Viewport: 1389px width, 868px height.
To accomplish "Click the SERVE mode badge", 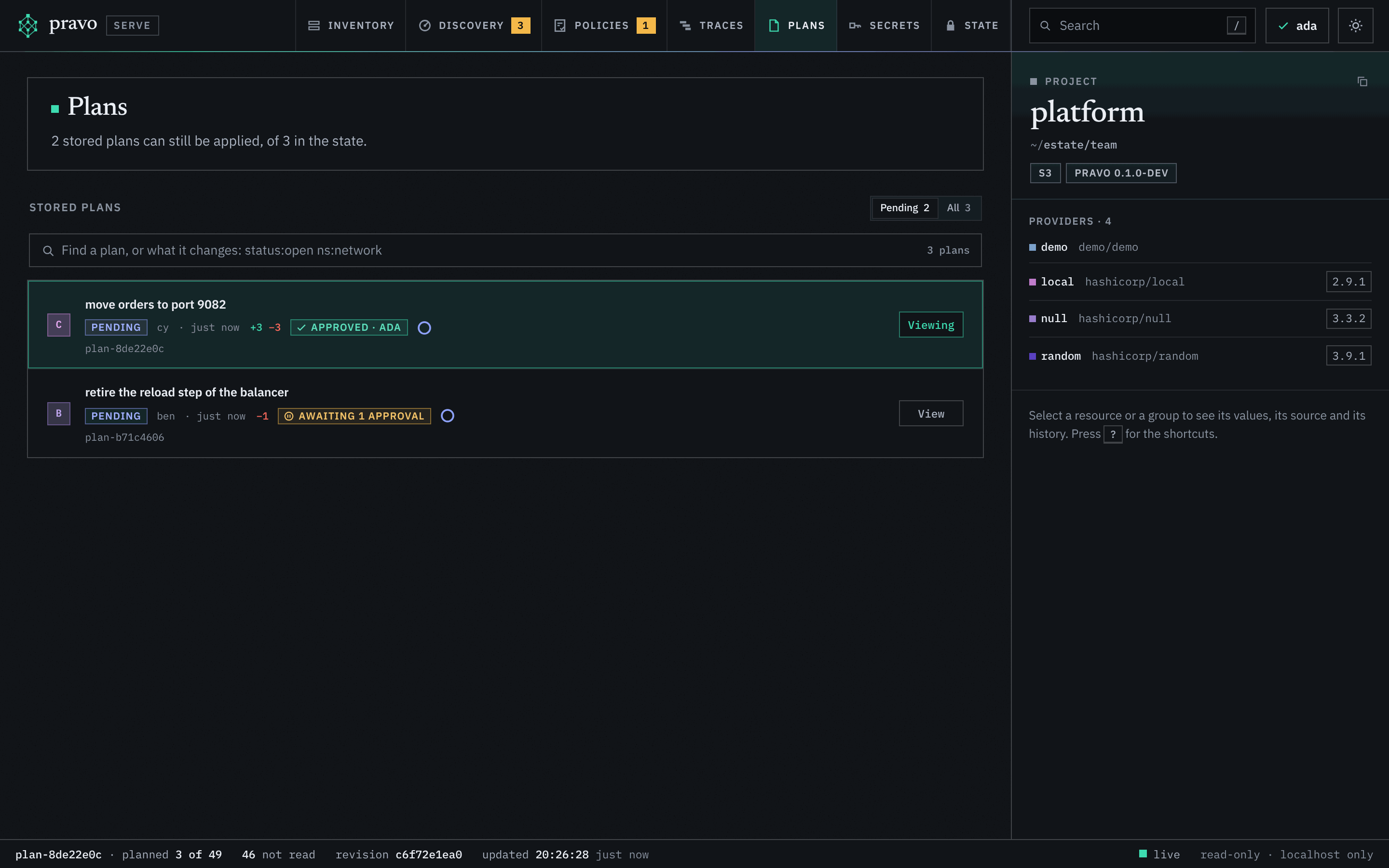I will [x=132, y=25].
